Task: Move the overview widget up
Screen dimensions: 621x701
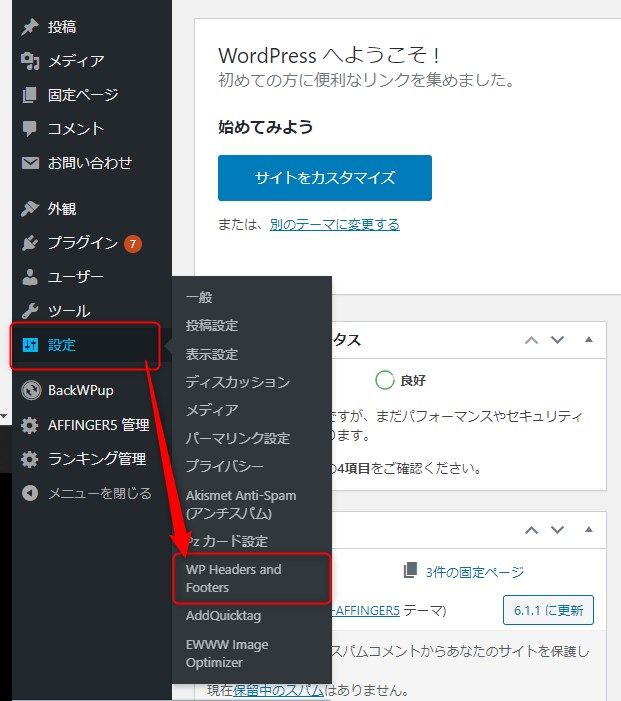Action: pyautogui.click(x=531, y=531)
